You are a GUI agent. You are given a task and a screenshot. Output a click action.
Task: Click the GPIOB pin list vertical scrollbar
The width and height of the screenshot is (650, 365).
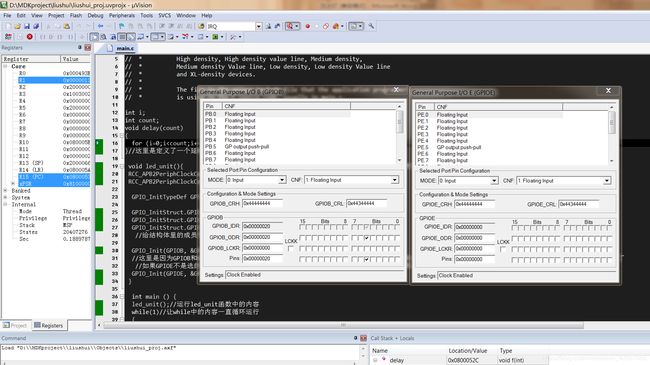point(400,133)
